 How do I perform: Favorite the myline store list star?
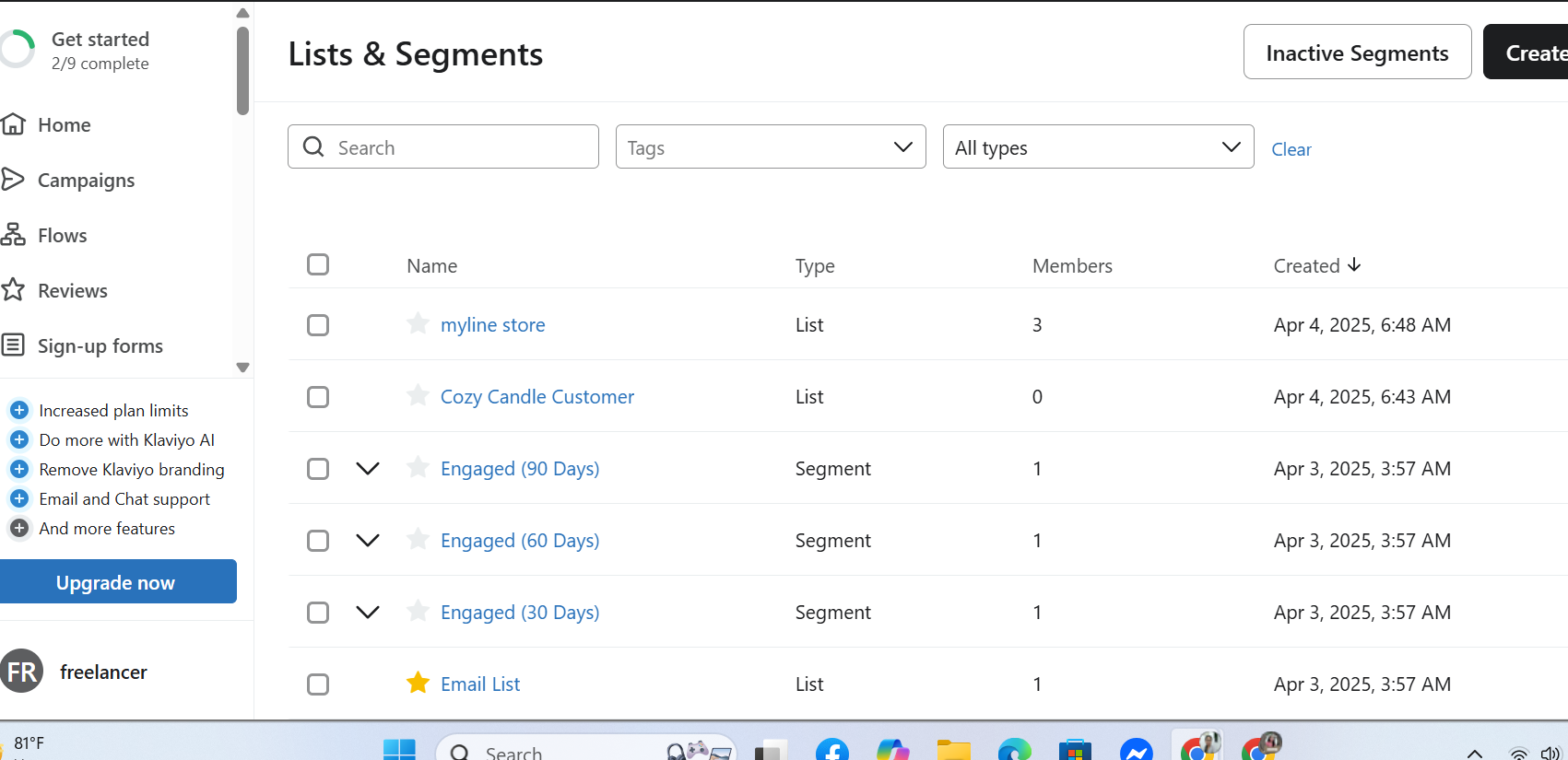point(418,324)
